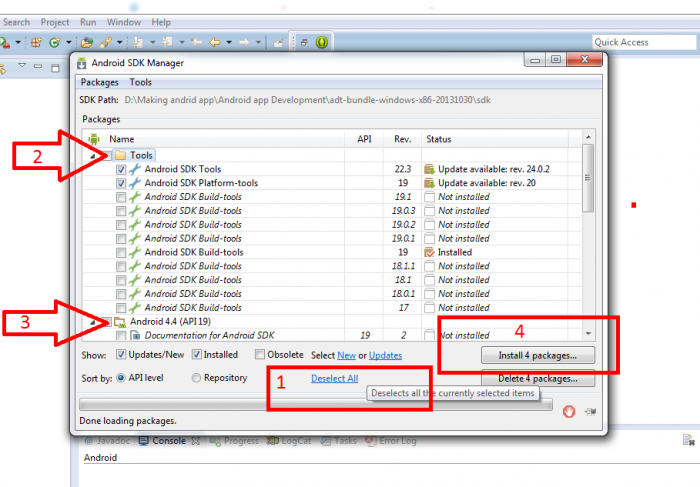Collapse the Tools folder tree arrow
The image size is (700, 487).
pyautogui.click(x=92, y=156)
